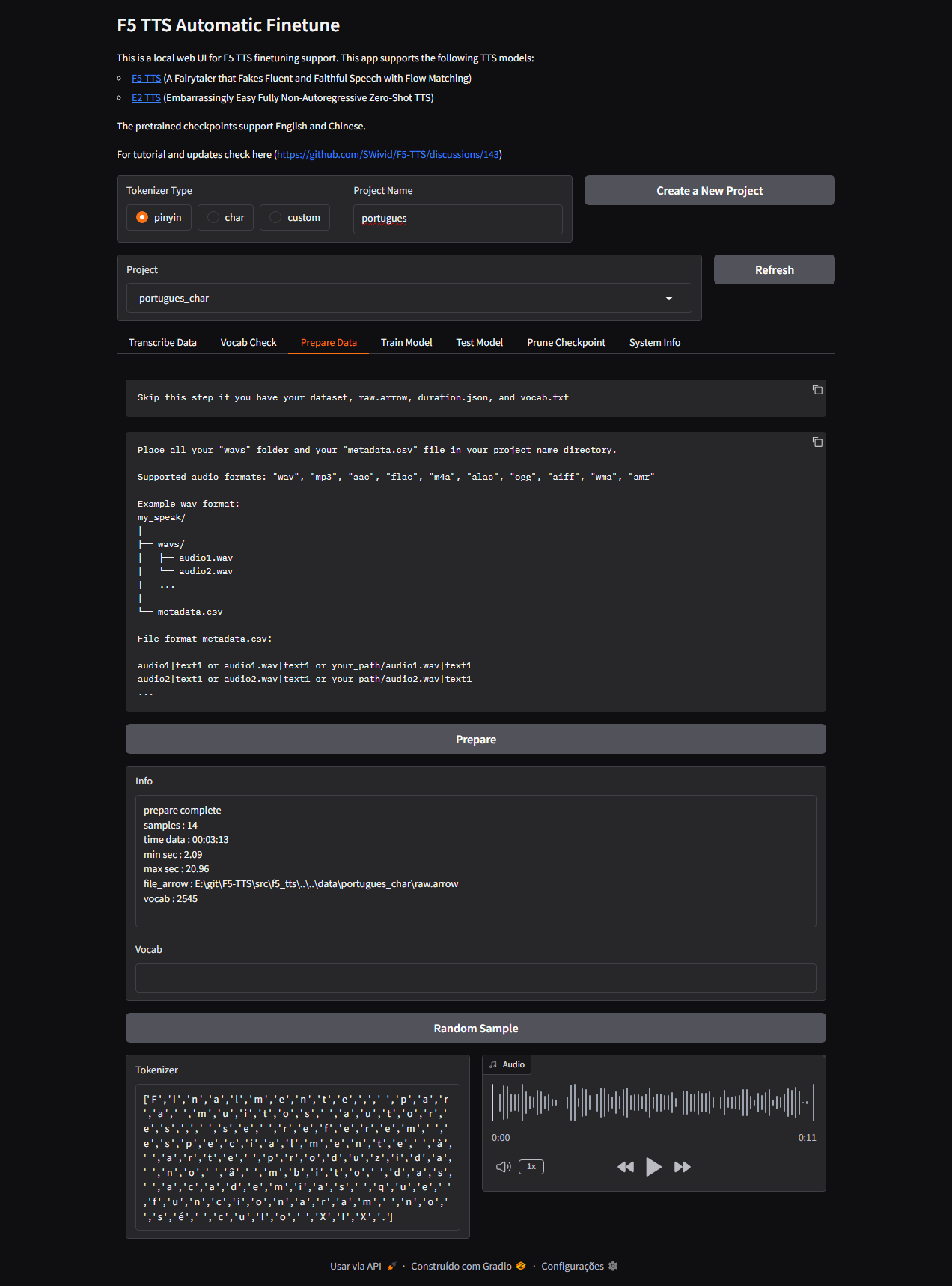Switch to Train Model tab
The image size is (952, 1286).
[x=406, y=342]
